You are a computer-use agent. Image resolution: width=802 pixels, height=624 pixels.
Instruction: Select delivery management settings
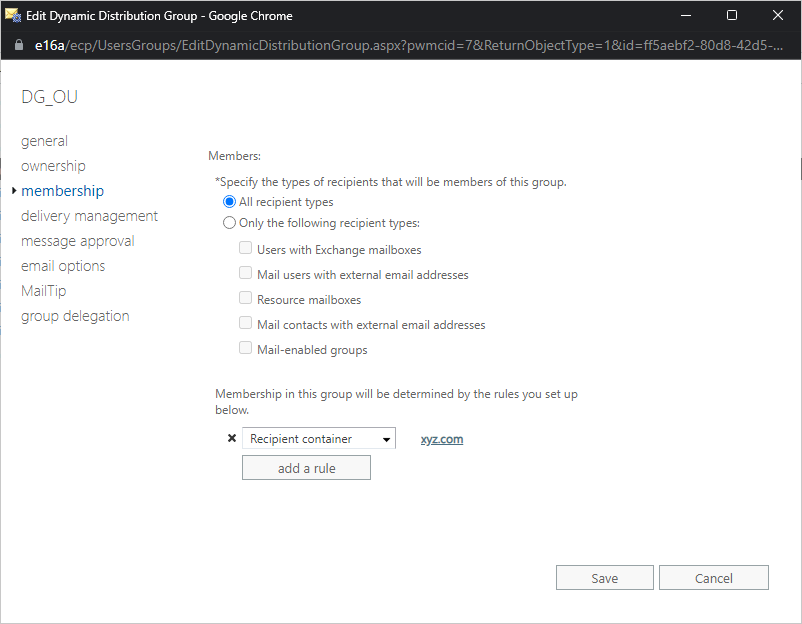pos(89,215)
